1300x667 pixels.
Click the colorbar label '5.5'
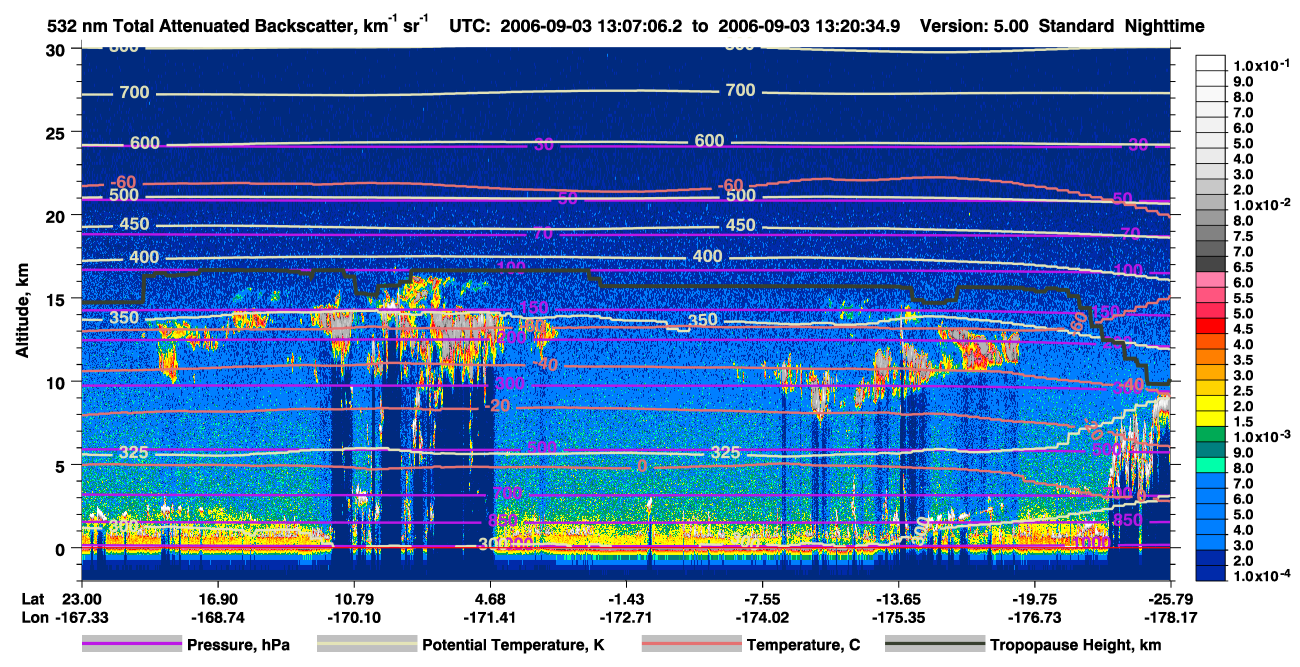coord(1241,298)
